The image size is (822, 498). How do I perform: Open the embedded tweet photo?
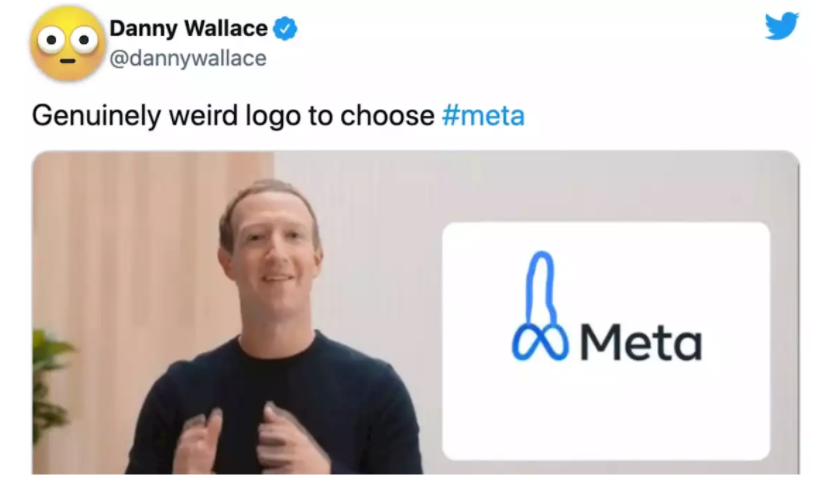pos(416,312)
